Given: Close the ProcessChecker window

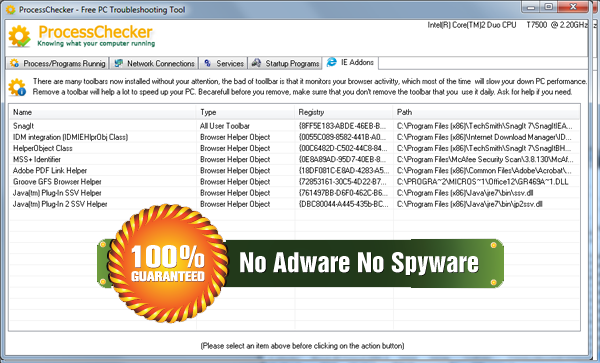Looking at the screenshot, I should 573,7.
